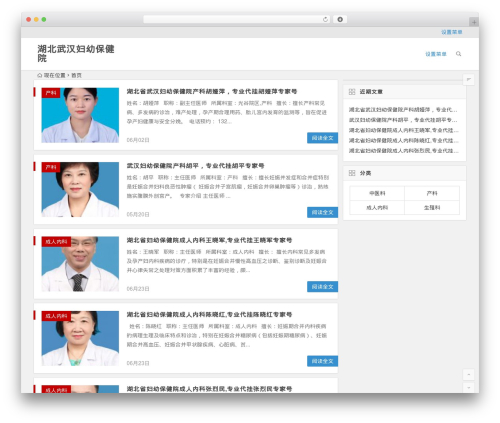
Task: Select the 中医科 category
Action: (377, 193)
